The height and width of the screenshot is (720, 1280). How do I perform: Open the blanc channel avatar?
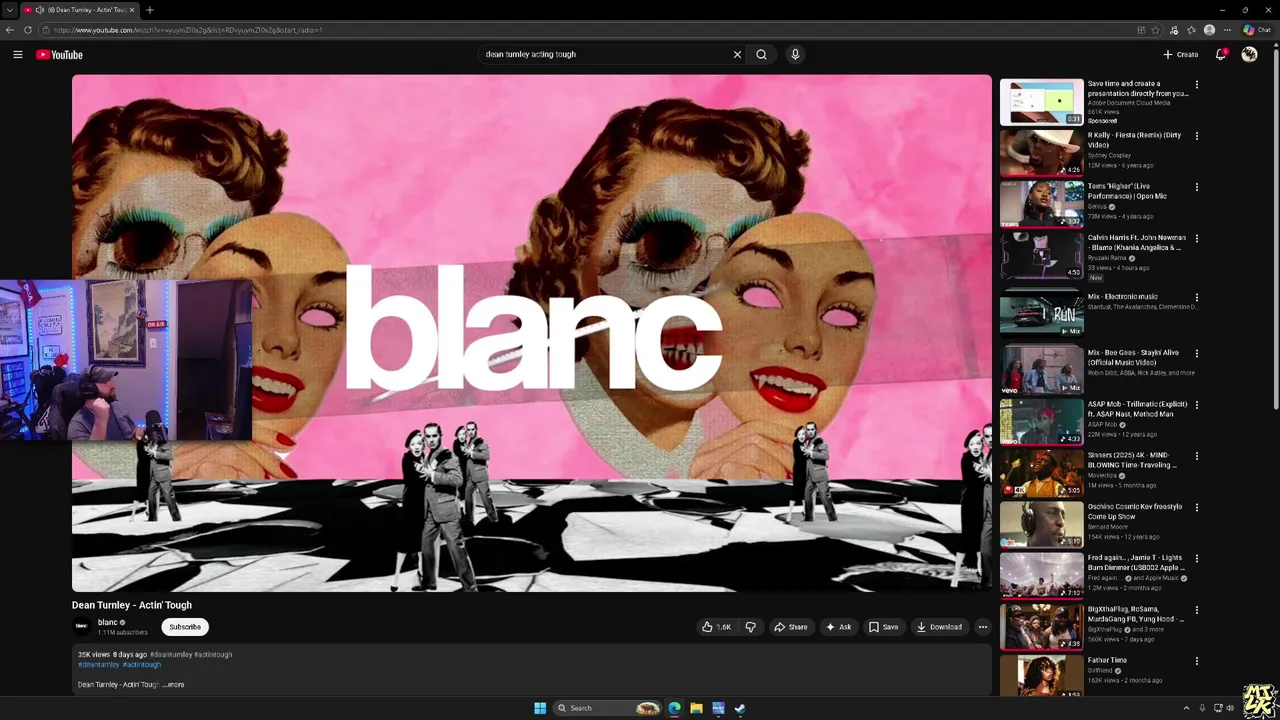[82, 627]
